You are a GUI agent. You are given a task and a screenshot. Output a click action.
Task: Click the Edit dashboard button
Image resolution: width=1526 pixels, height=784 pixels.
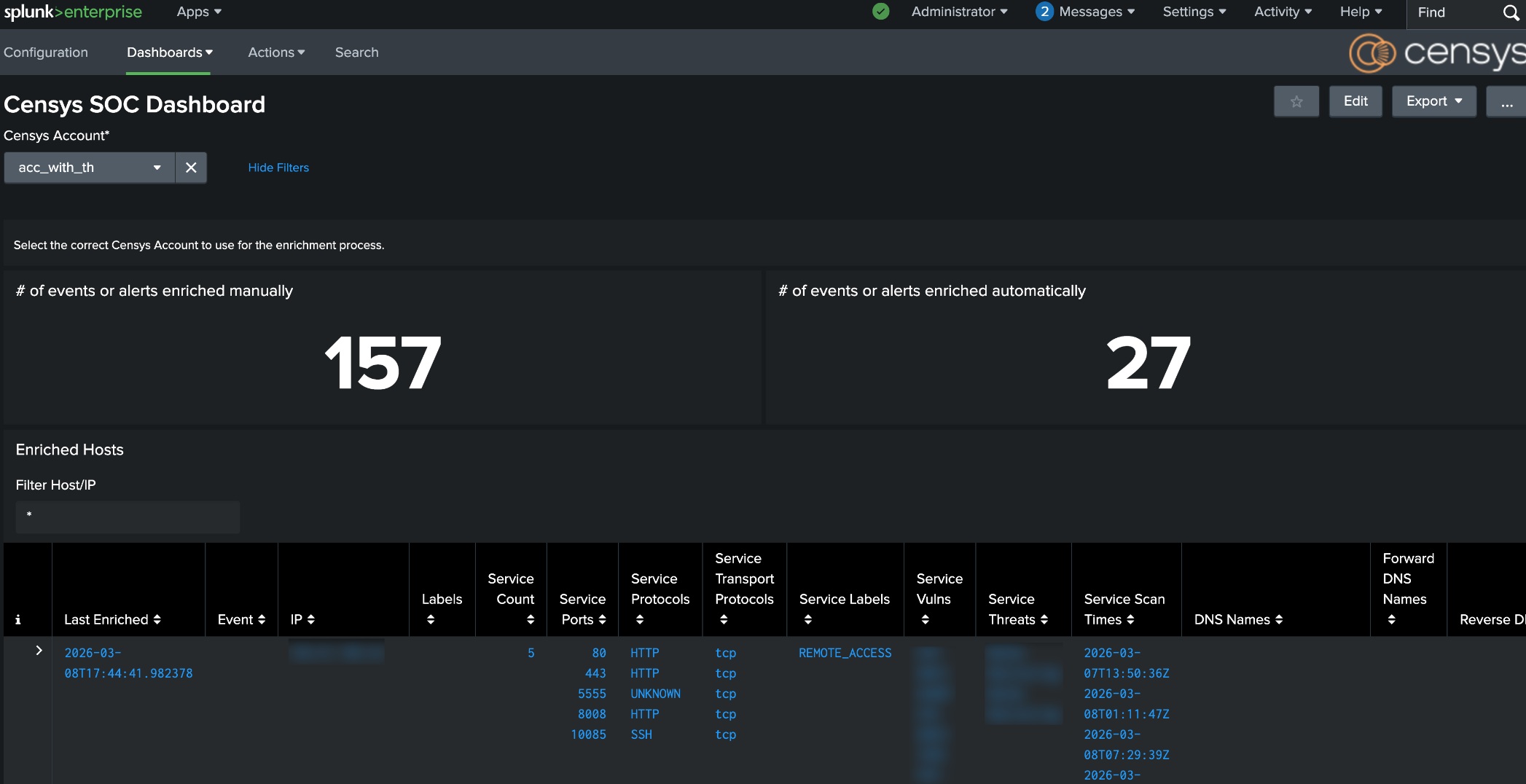(1355, 101)
